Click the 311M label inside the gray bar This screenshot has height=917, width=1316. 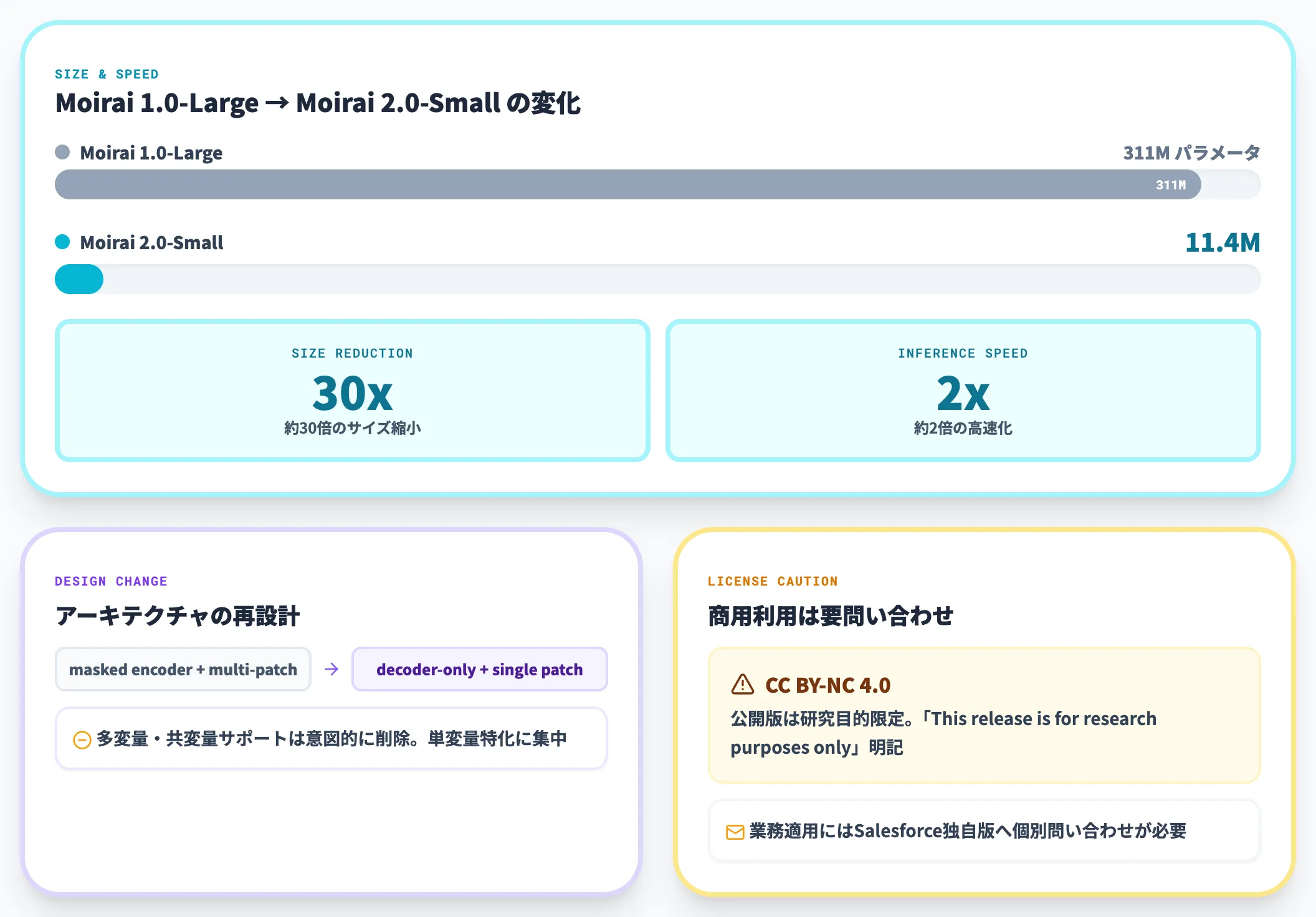(x=1171, y=185)
